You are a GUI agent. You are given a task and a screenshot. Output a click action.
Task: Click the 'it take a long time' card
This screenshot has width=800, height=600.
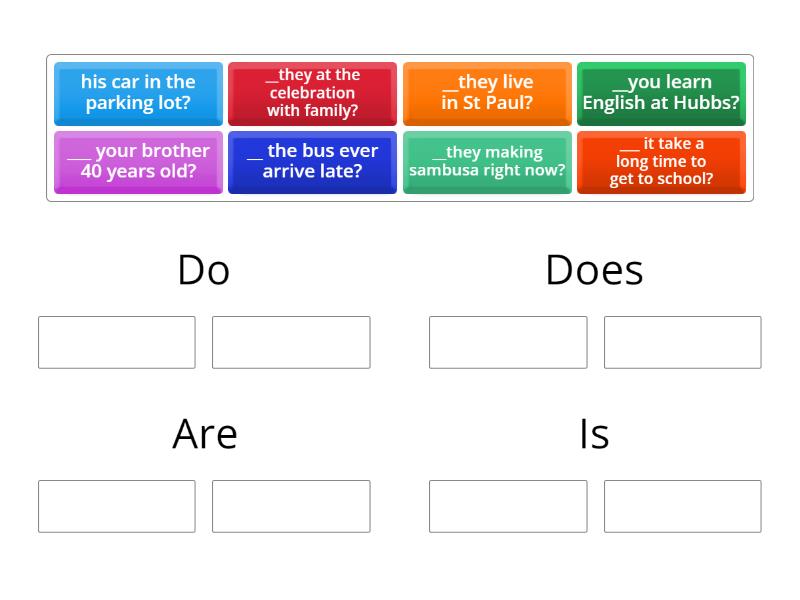(661, 162)
